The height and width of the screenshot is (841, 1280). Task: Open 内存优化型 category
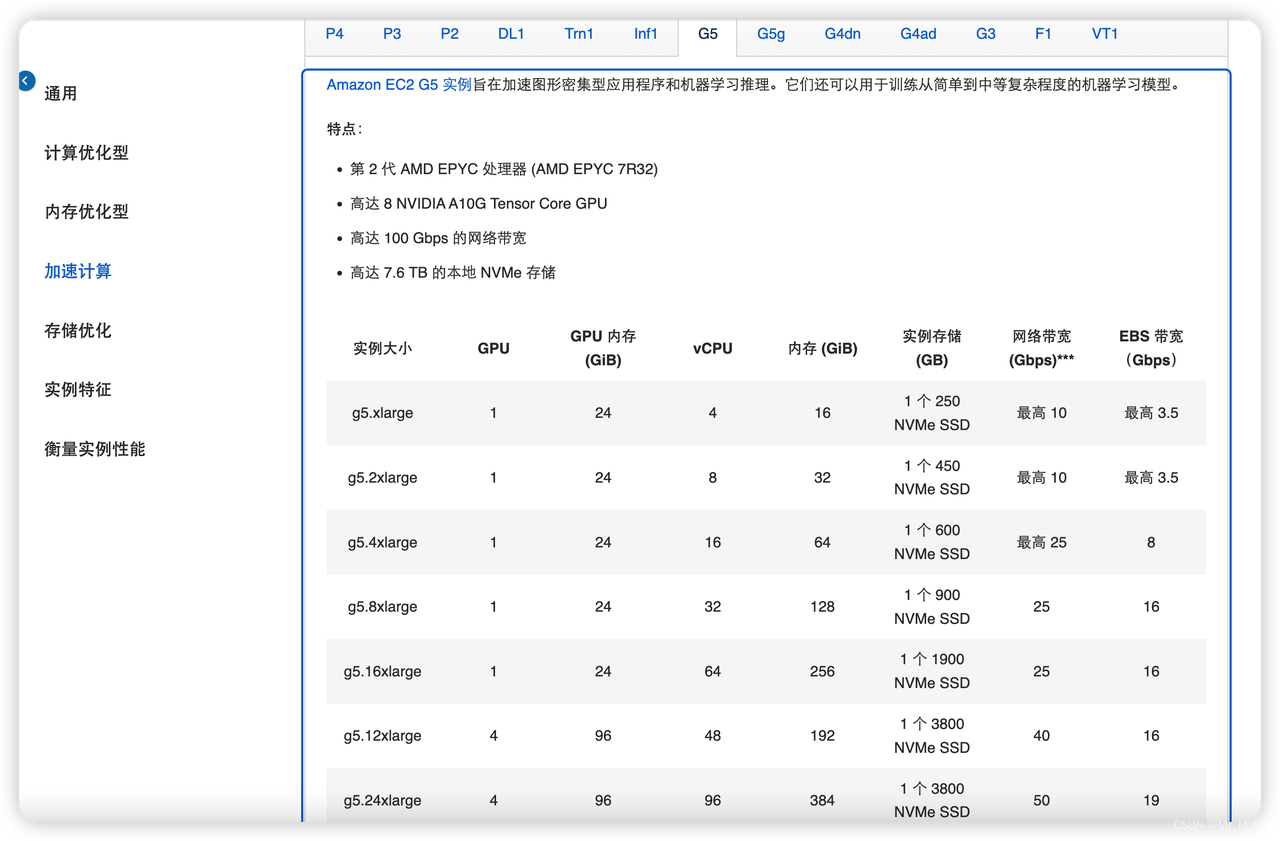86,211
